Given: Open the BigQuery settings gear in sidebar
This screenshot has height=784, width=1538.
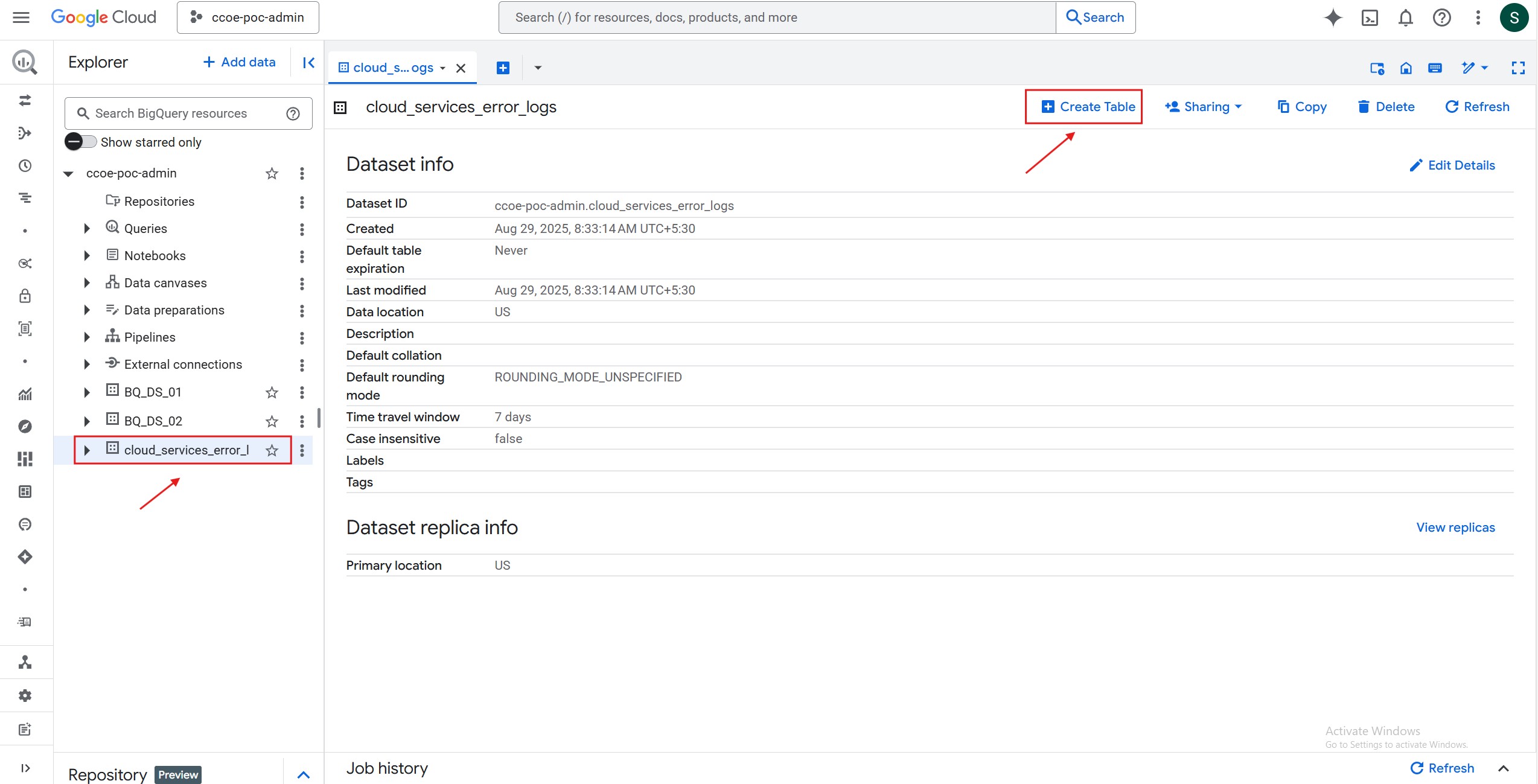Looking at the screenshot, I should [x=25, y=696].
